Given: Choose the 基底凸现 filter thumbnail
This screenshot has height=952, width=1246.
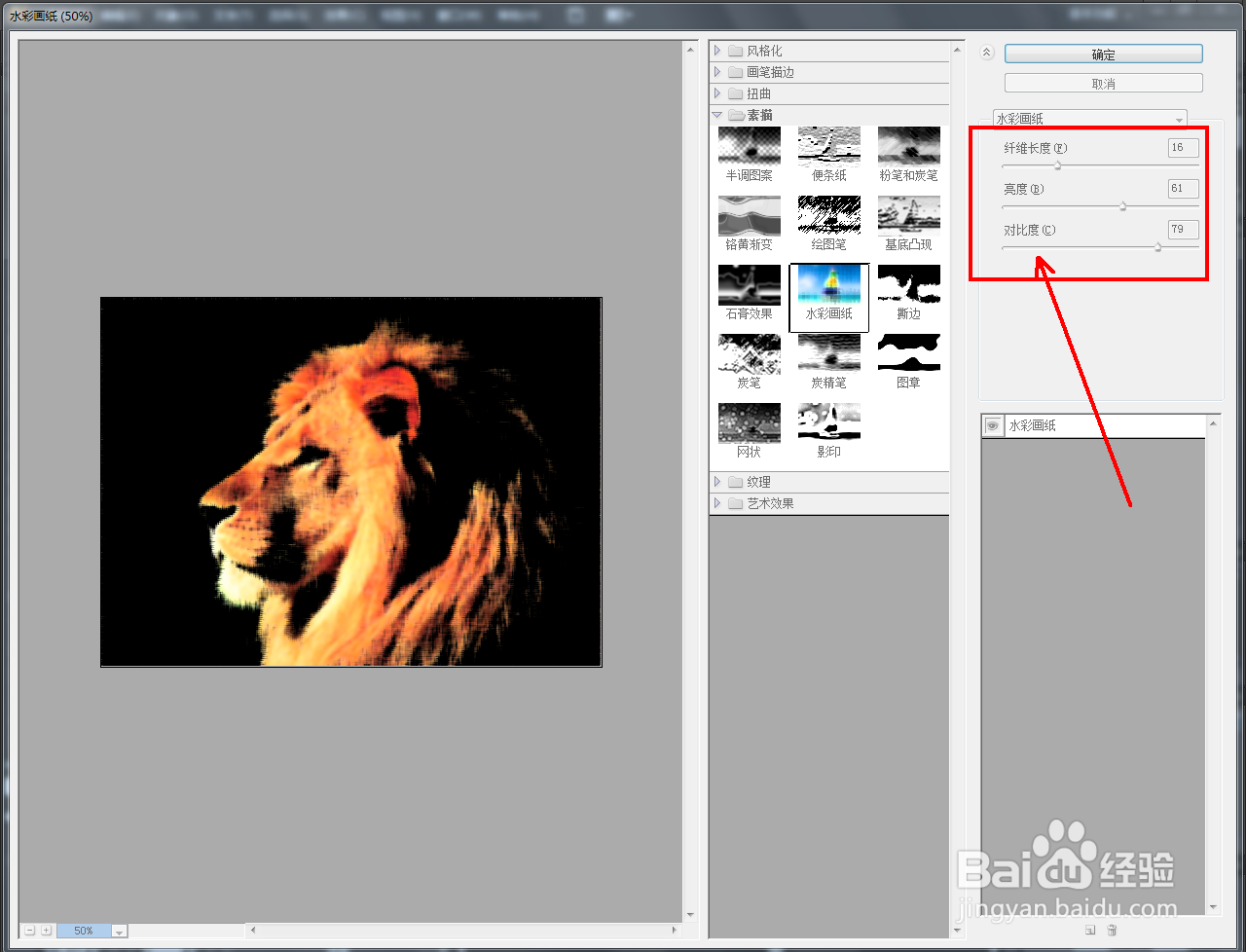Looking at the screenshot, I should coord(908,215).
